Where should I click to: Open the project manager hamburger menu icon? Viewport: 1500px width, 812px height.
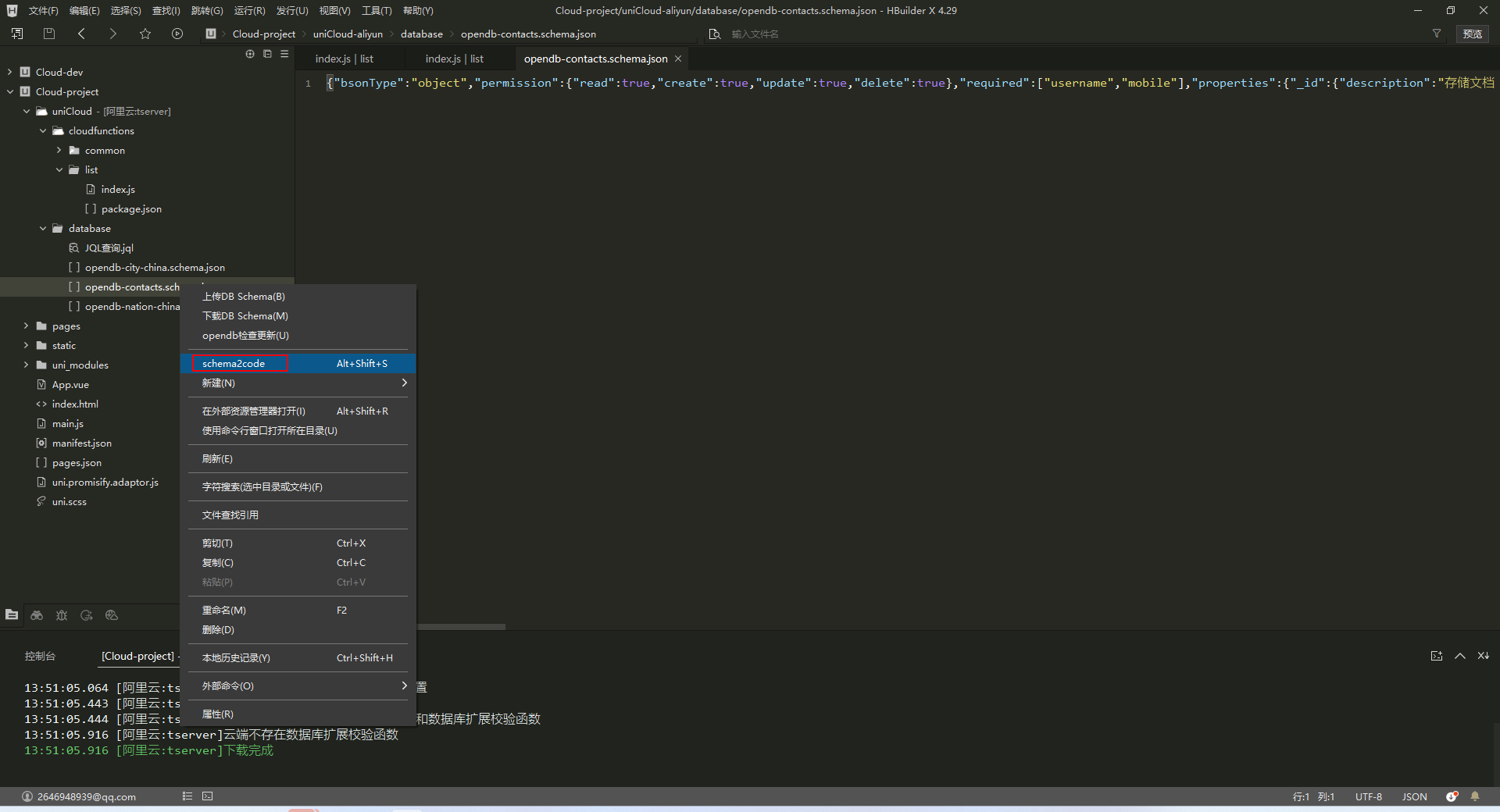[x=284, y=54]
